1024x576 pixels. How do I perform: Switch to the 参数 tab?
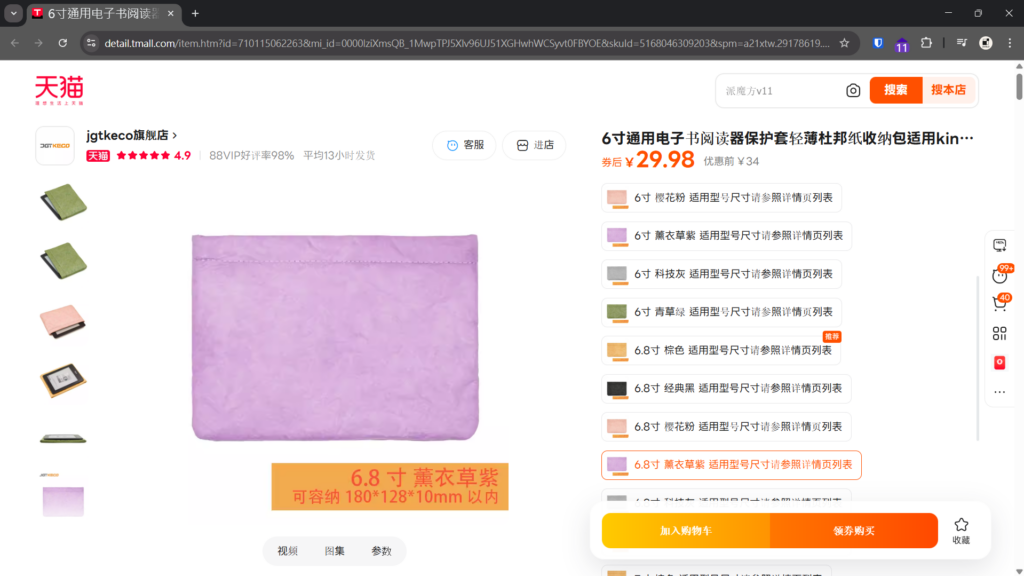tap(381, 551)
